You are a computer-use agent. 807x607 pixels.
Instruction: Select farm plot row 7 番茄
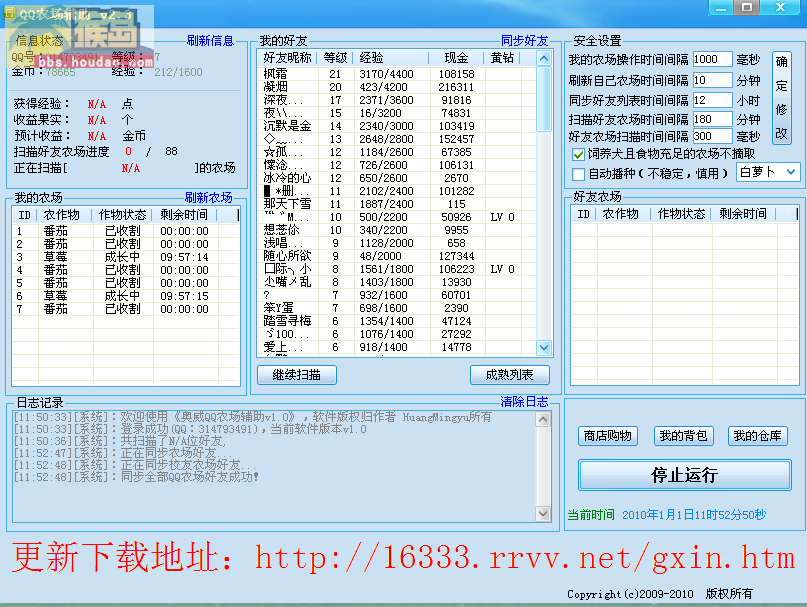point(126,309)
